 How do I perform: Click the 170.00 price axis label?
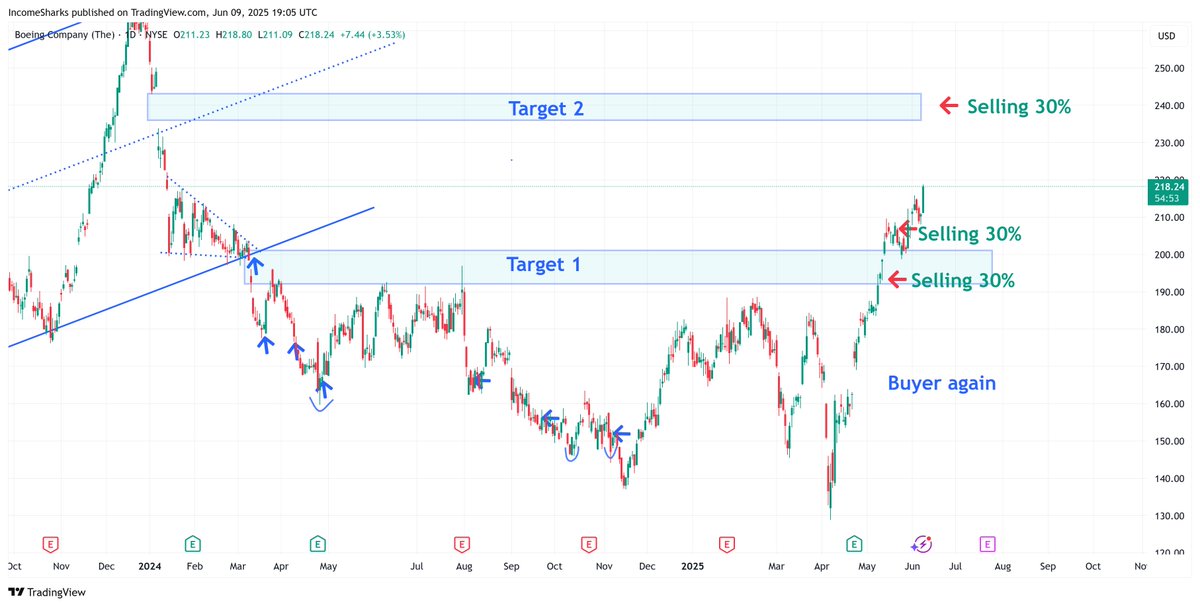coord(1170,367)
